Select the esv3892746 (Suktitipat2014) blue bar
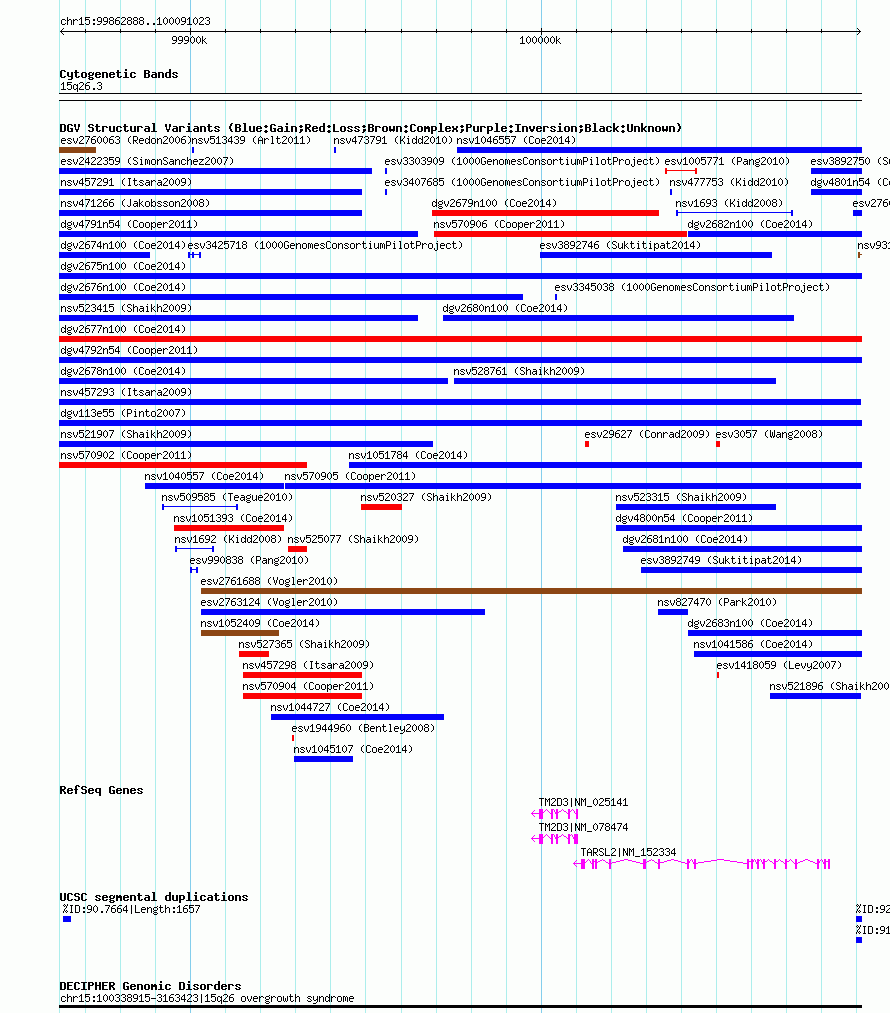890x1013 pixels. (x=656, y=255)
